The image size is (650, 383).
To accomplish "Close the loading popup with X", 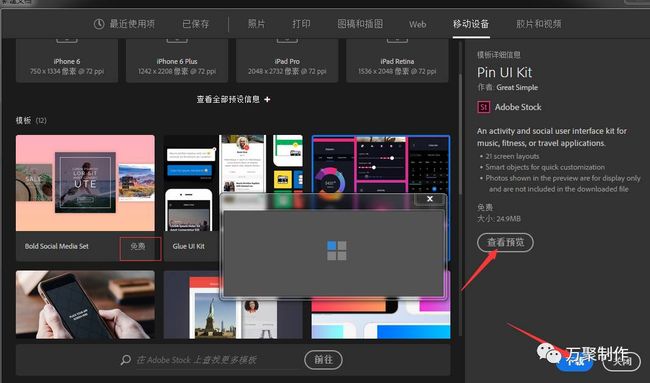I will pyautogui.click(x=430, y=199).
